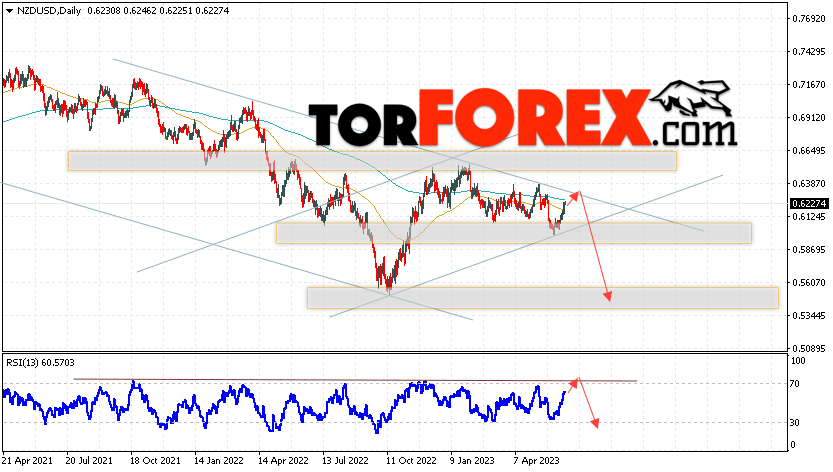Click price level 0.61245 on axis
Screen dimensions: 833x472
point(809,216)
